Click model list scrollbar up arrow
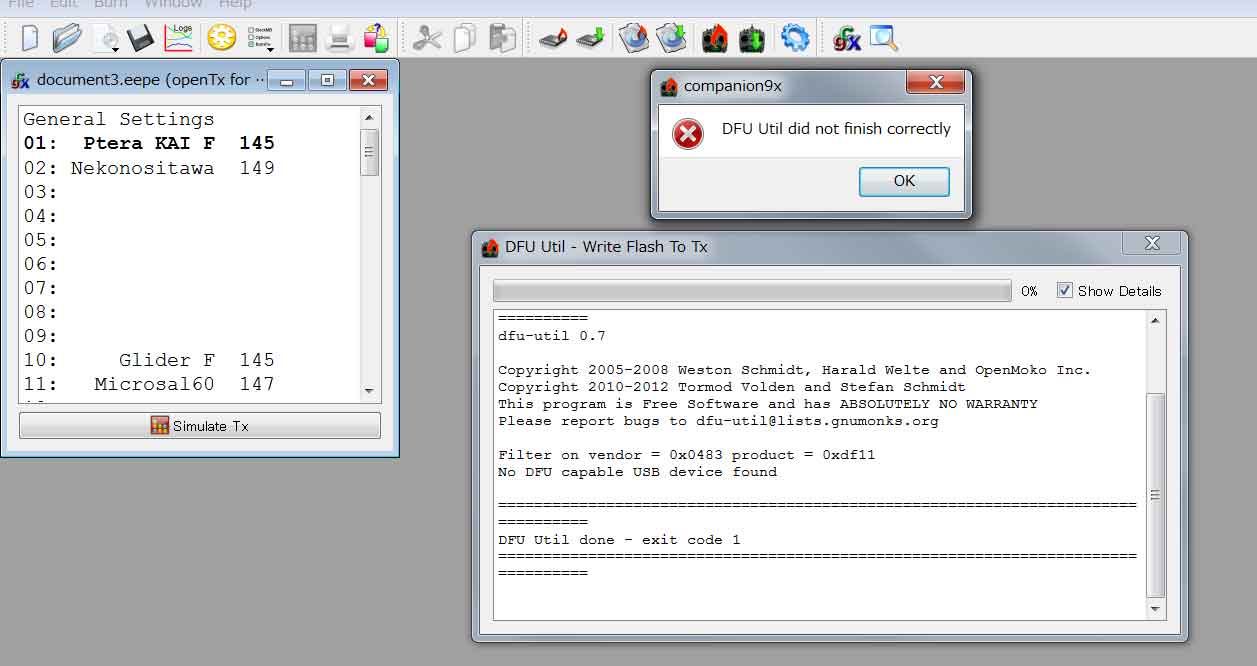This screenshot has width=1257, height=666. coord(369,117)
